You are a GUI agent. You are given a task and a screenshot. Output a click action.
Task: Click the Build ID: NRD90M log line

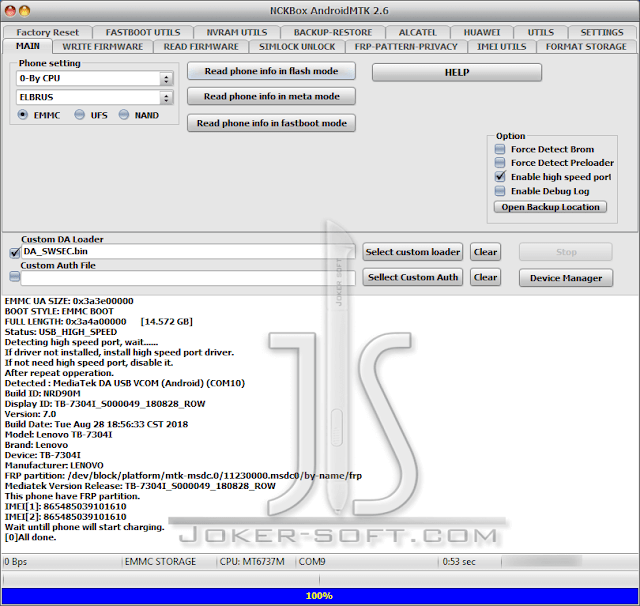click(42, 393)
